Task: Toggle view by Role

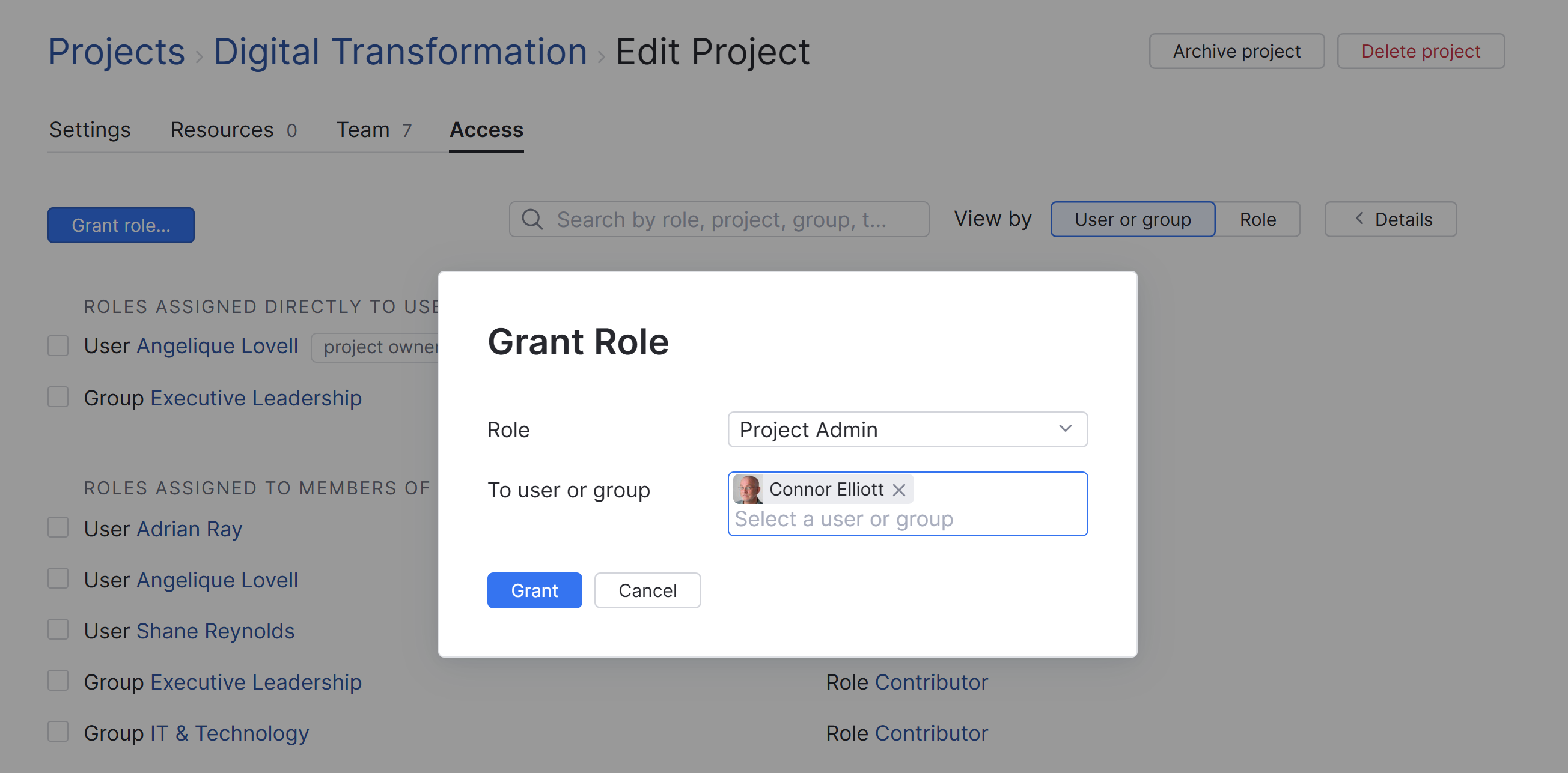Action: [1257, 219]
